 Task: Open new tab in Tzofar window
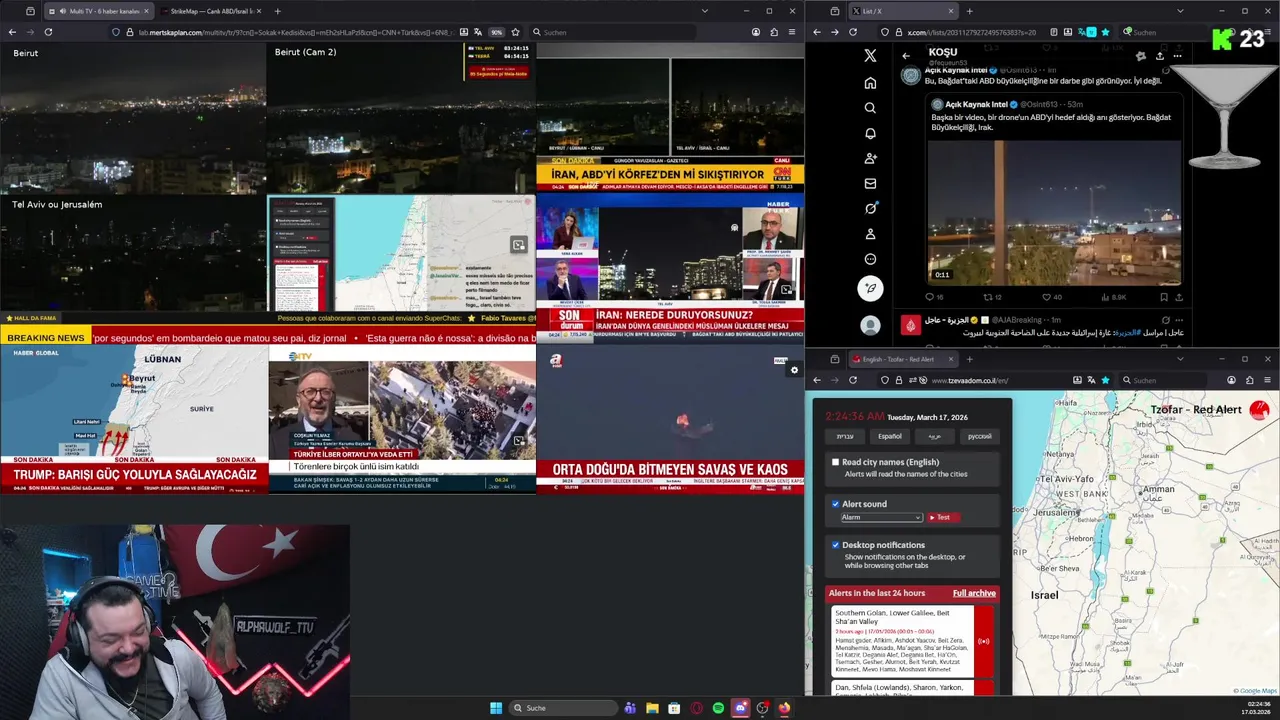click(x=969, y=359)
